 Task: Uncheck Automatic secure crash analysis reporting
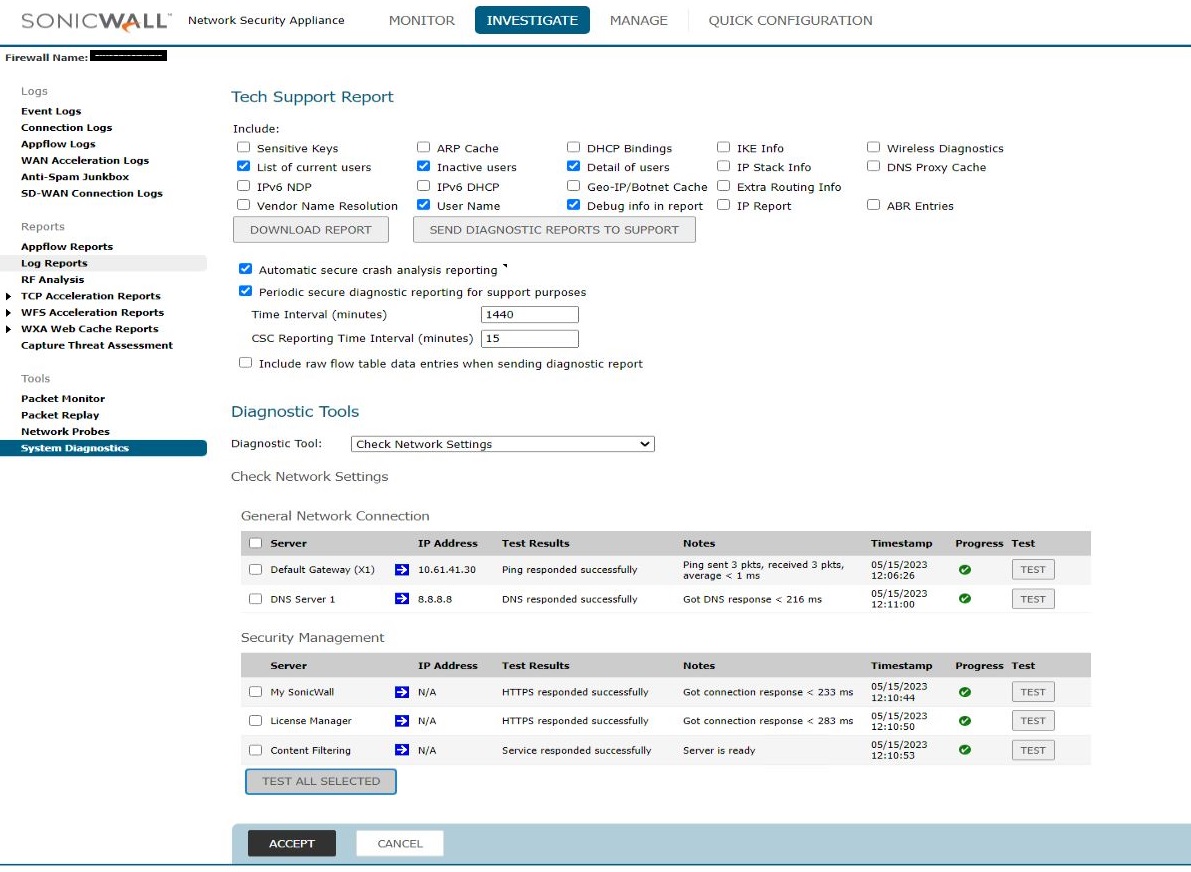point(245,269)
